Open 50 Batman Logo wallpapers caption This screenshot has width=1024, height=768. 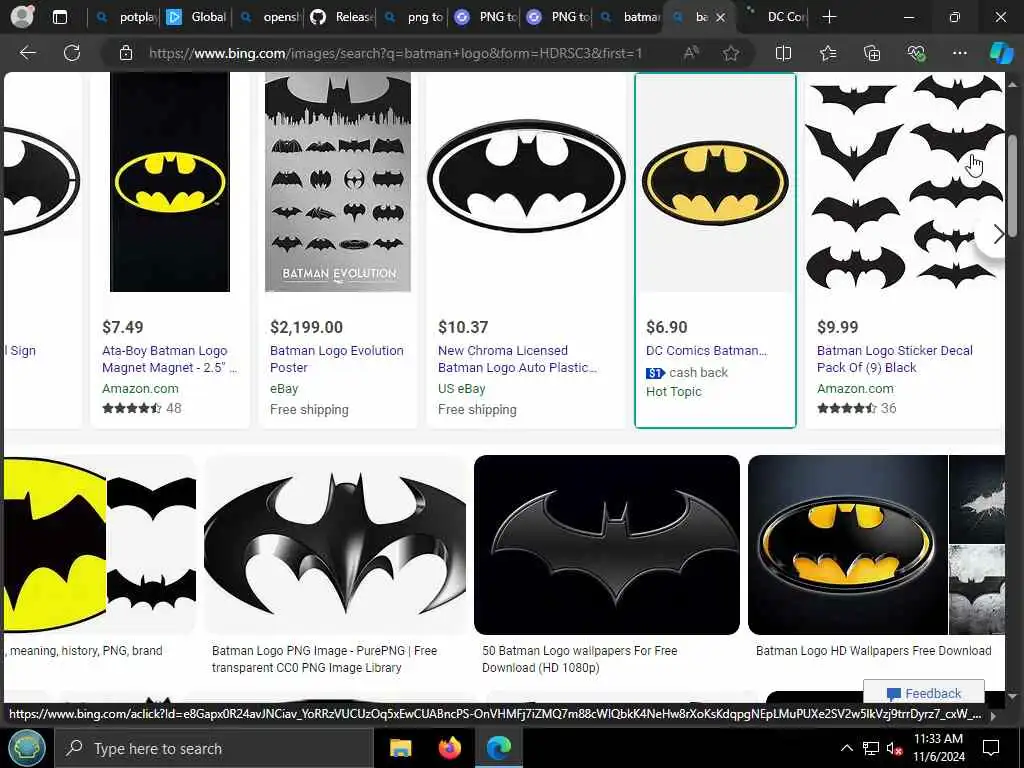coord(580,659)
